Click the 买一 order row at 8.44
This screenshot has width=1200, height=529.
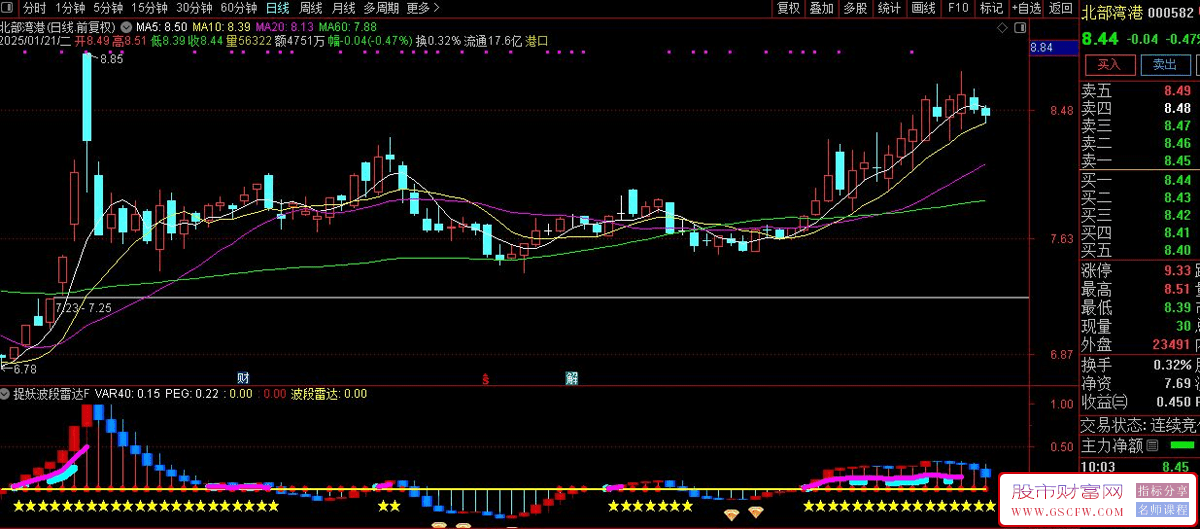(1139, 180)
